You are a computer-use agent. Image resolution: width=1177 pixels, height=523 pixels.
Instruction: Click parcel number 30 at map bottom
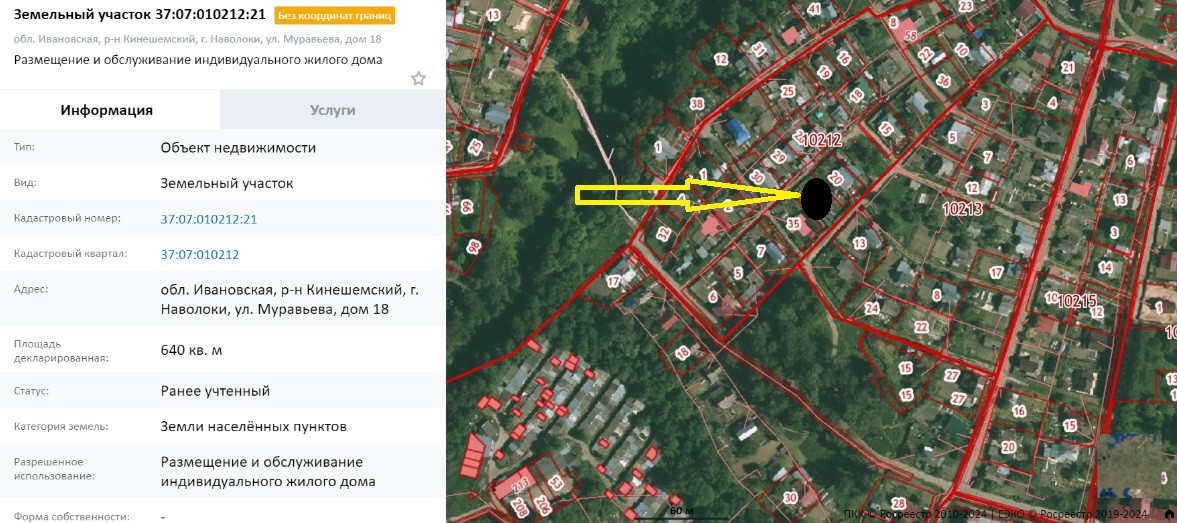tap(790, 497)
